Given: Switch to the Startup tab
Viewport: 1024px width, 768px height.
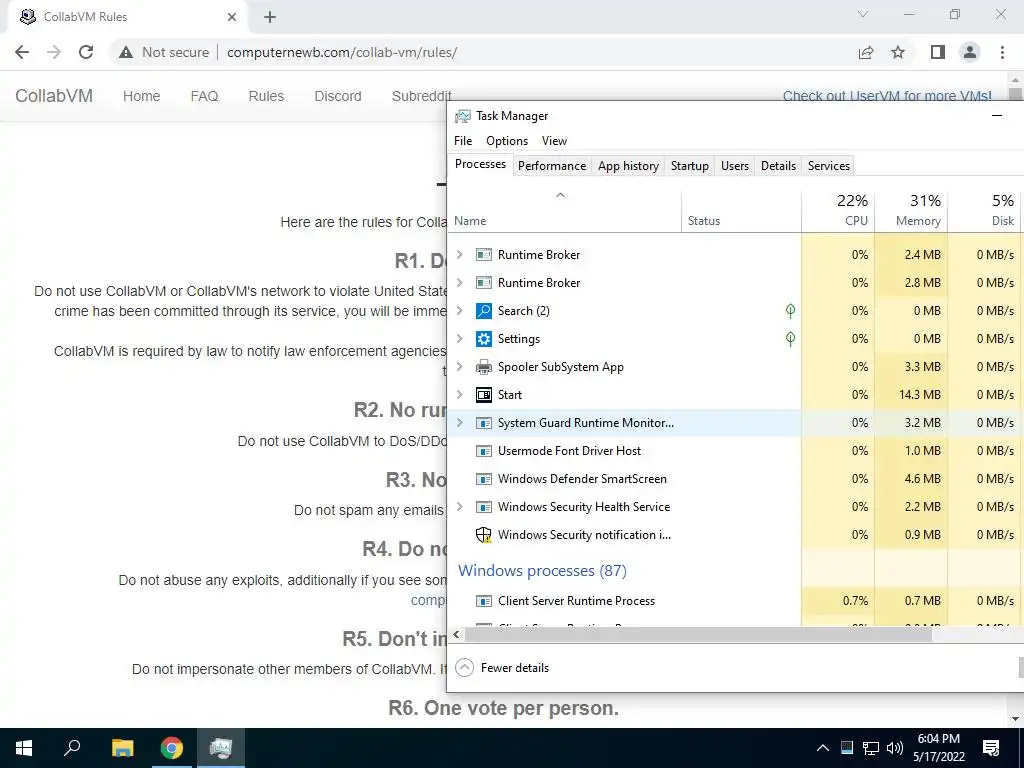Looking at the screenshot, I should click(690, 166).
